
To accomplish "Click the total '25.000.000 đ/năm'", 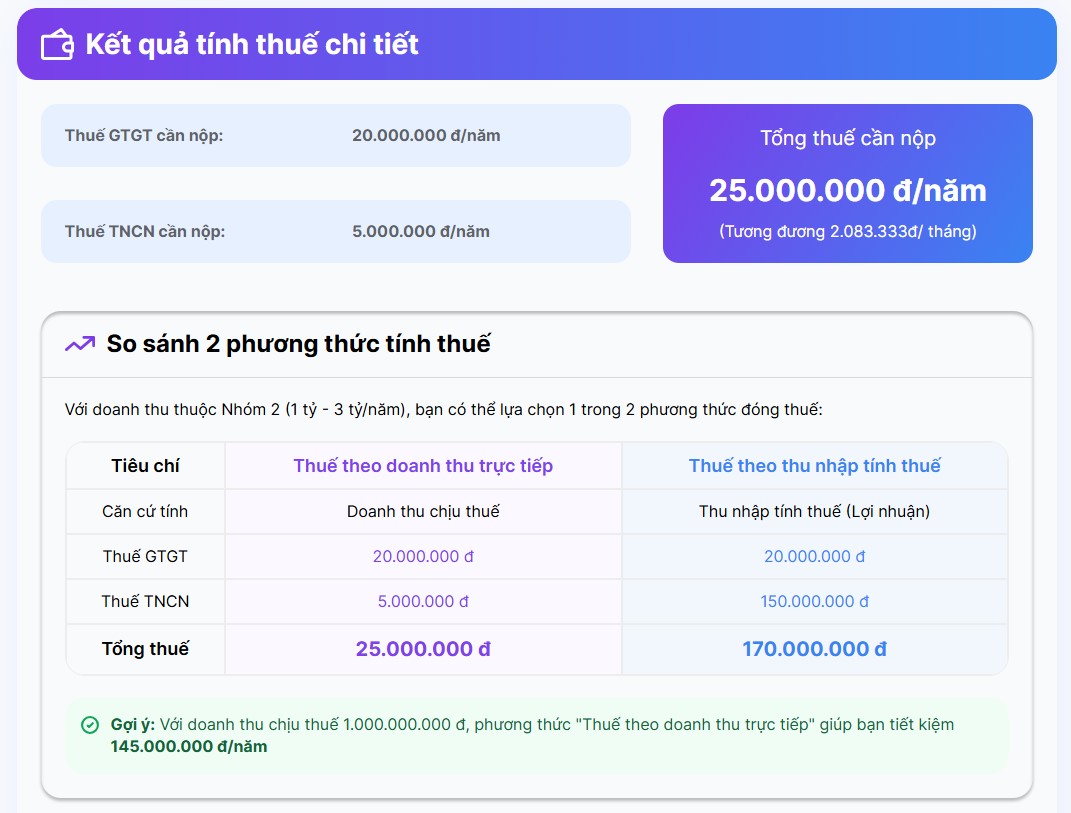I will pyautogui.click(x=848, y=191).
